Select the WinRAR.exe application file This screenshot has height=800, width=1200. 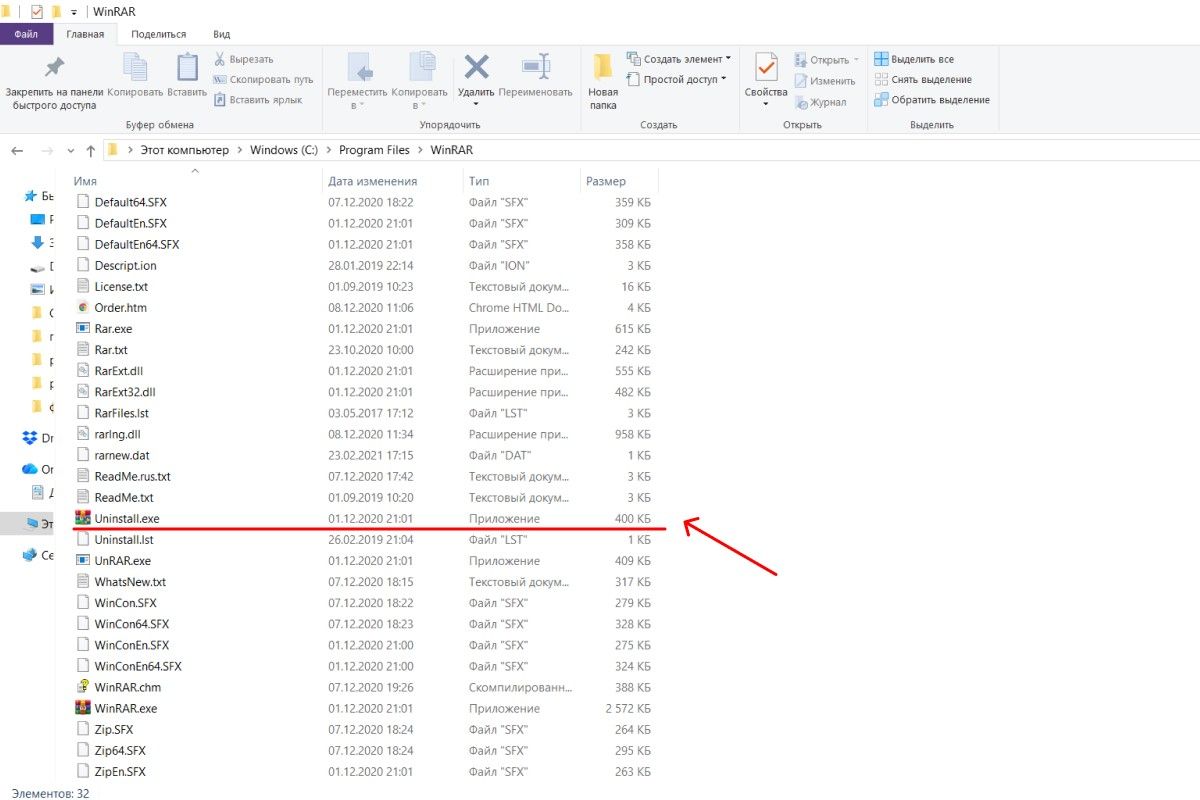click(125, 708)
